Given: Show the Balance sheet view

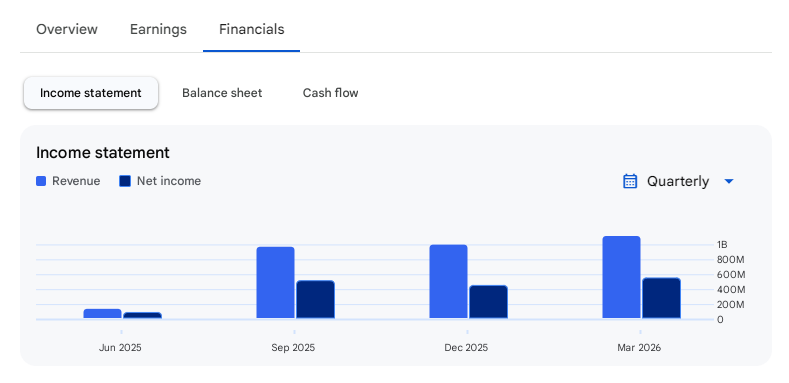Looking at the screenshot, I should point(222,93).
